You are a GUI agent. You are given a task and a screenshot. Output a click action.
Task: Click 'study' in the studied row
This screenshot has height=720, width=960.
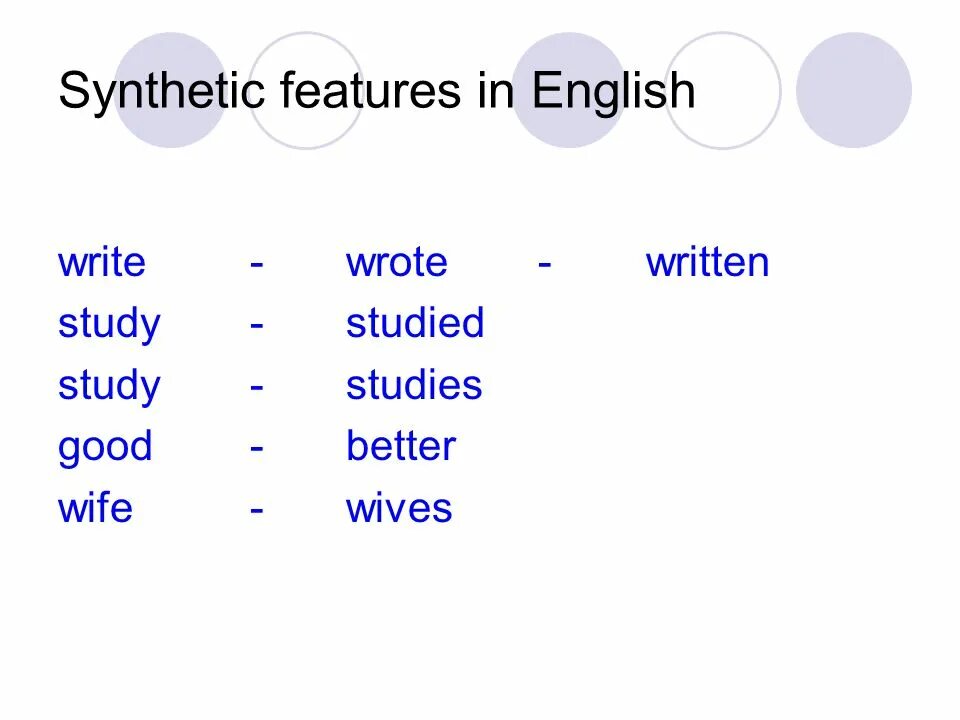coord(109,325)
